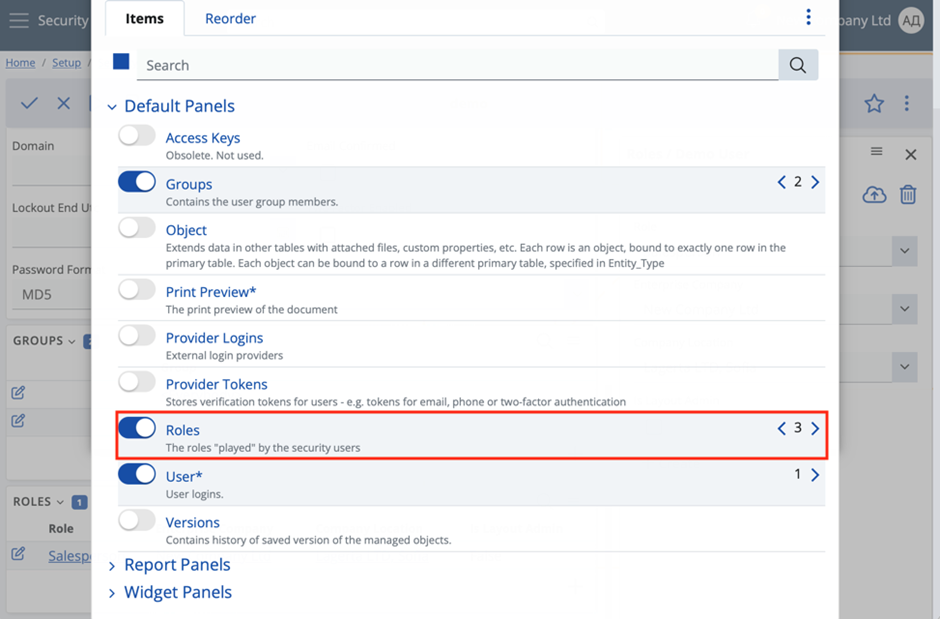Open the Versions panel link
This screenshot has width=940, height=619.
(x=192, y=523)
